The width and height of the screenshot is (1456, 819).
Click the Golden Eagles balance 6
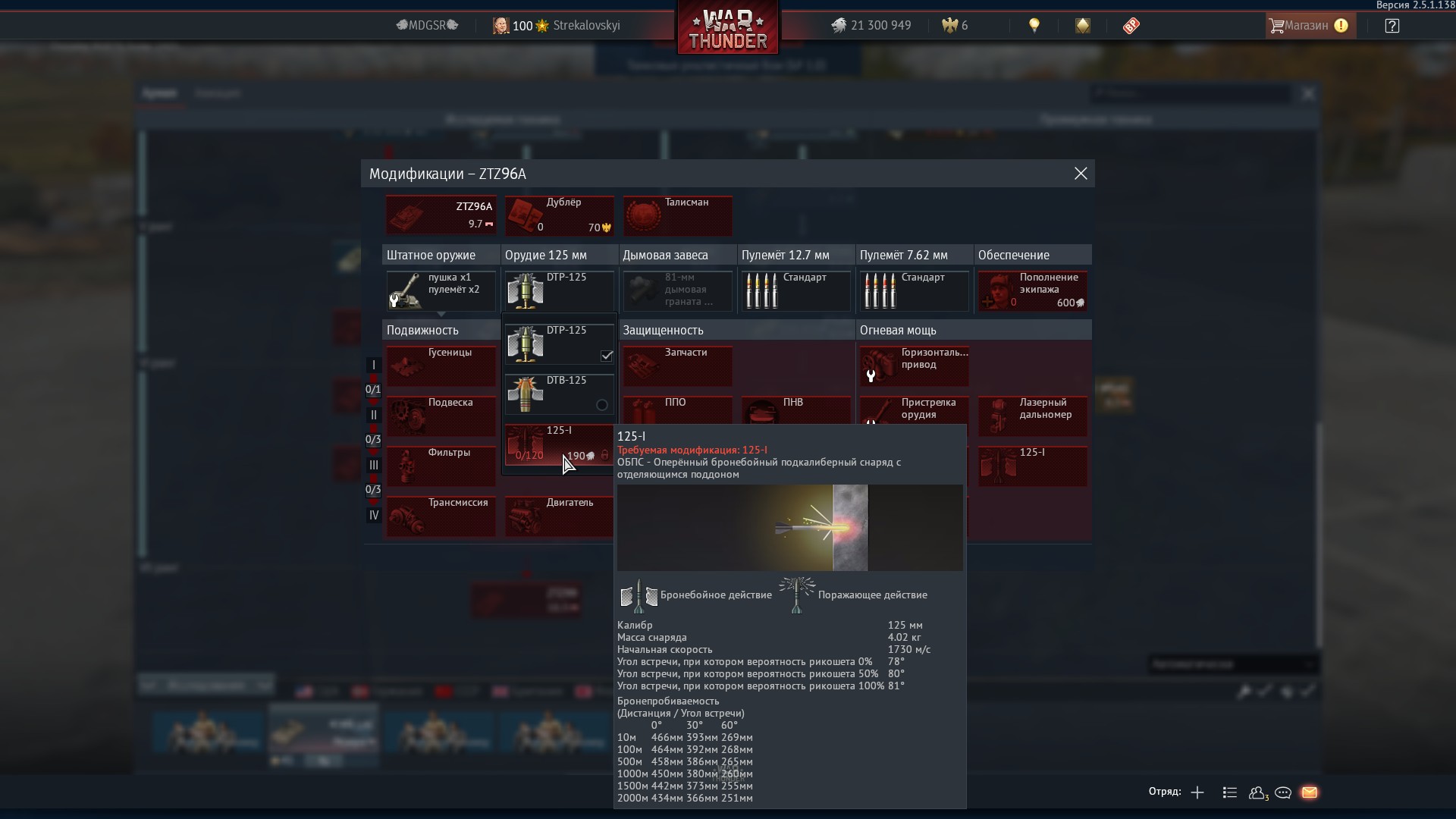tap(955, 25)
